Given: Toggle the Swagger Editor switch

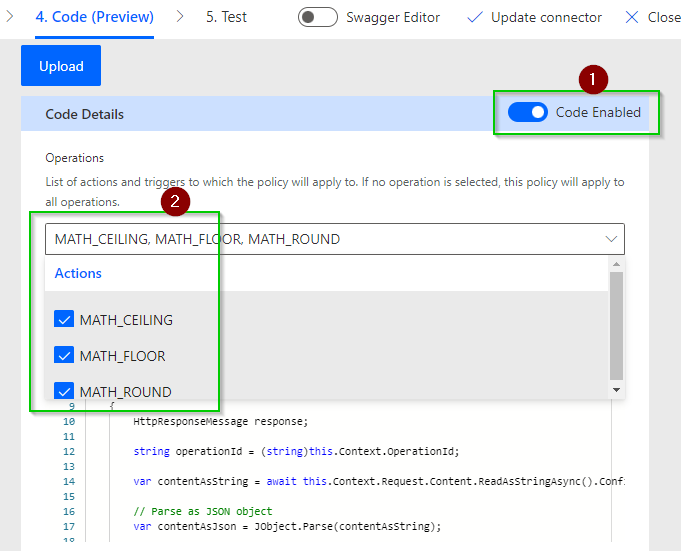Looking at the screenshot, I should pyautogui.click(x=317, y=17).
